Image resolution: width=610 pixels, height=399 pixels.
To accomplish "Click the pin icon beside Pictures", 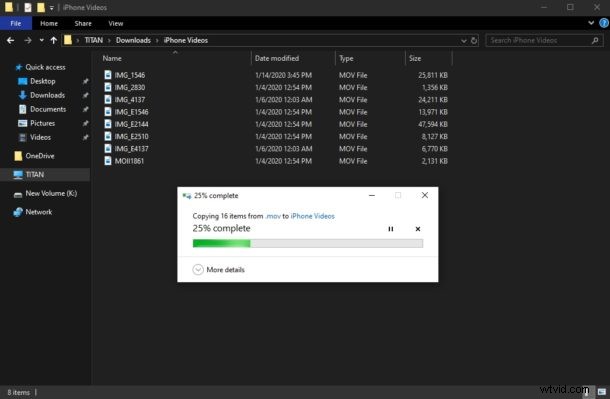I will click(x=85, y=123).
